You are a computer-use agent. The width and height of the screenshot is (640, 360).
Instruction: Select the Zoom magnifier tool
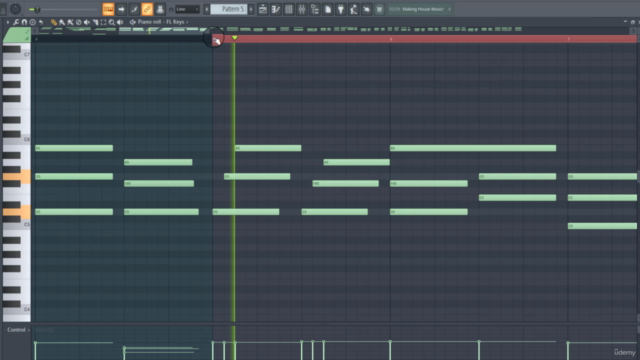click(111, 22)
